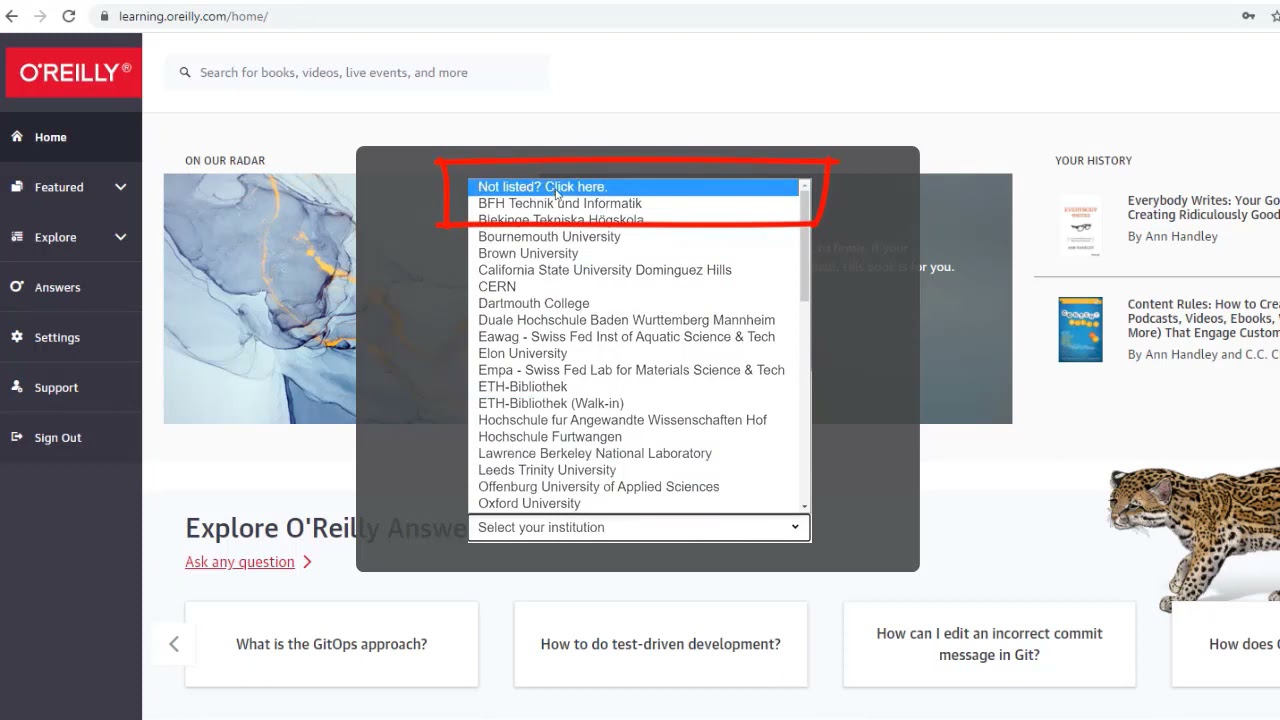Select Oxford University from the list
The image size is (1280, 720).
point(633,503)
